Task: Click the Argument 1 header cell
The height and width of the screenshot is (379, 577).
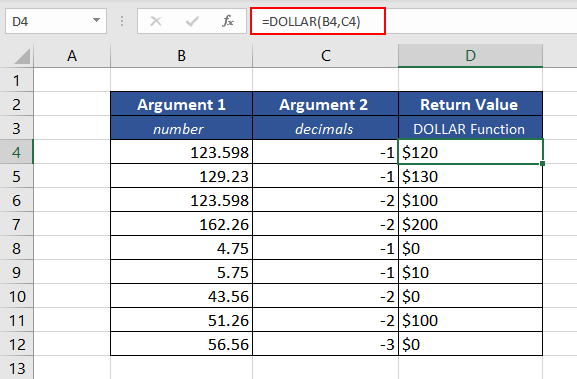Action: point(181,104)
